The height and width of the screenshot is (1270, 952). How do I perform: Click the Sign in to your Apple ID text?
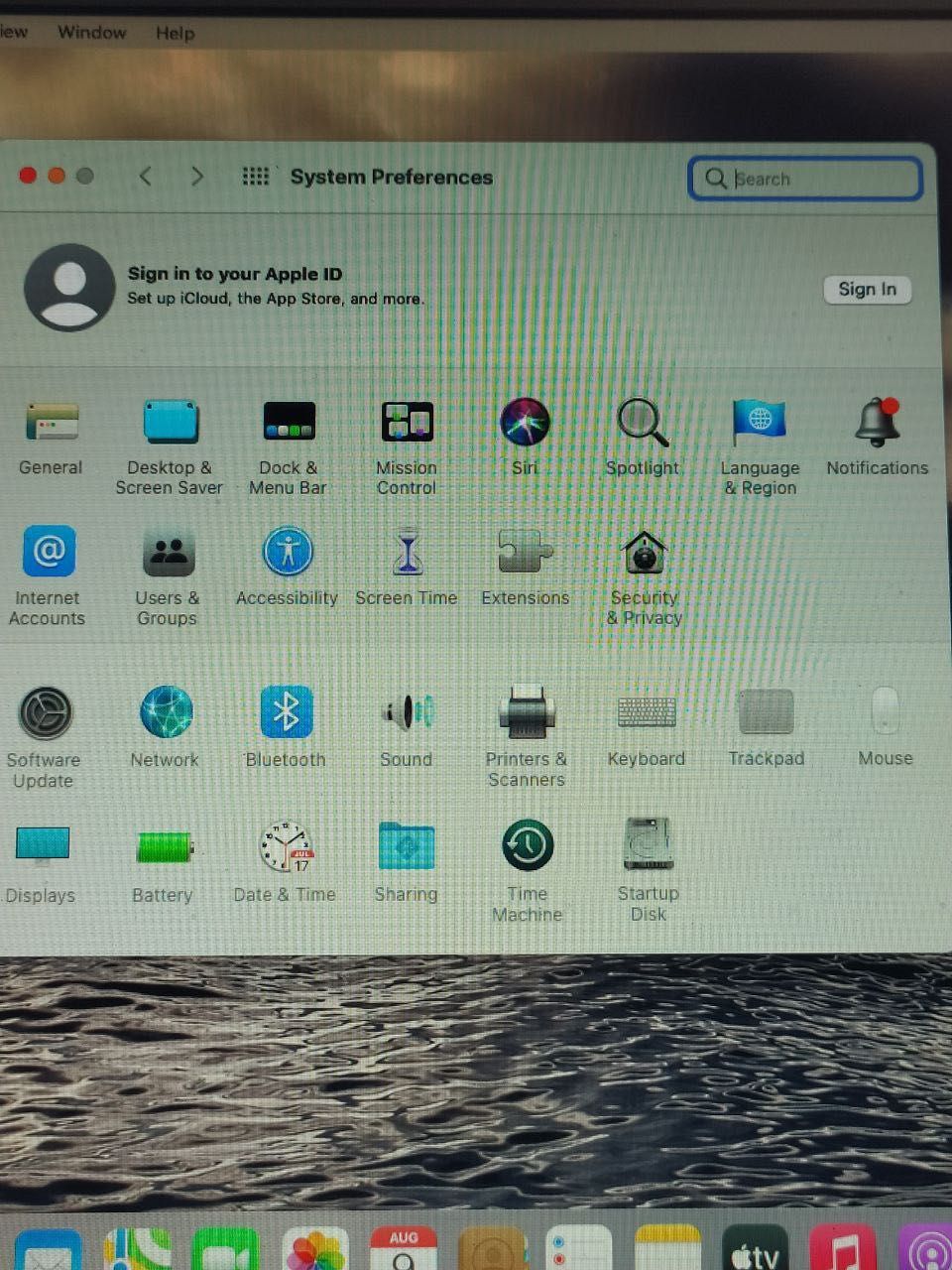235,274
